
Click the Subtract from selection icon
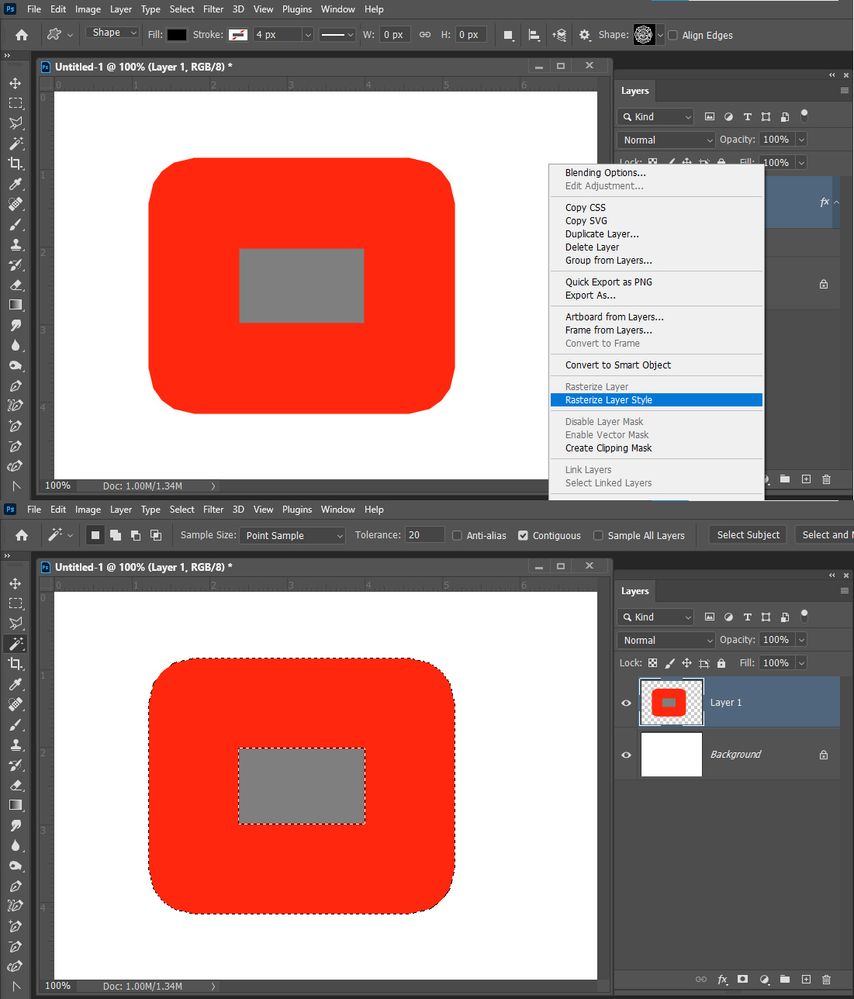[136, 535]
